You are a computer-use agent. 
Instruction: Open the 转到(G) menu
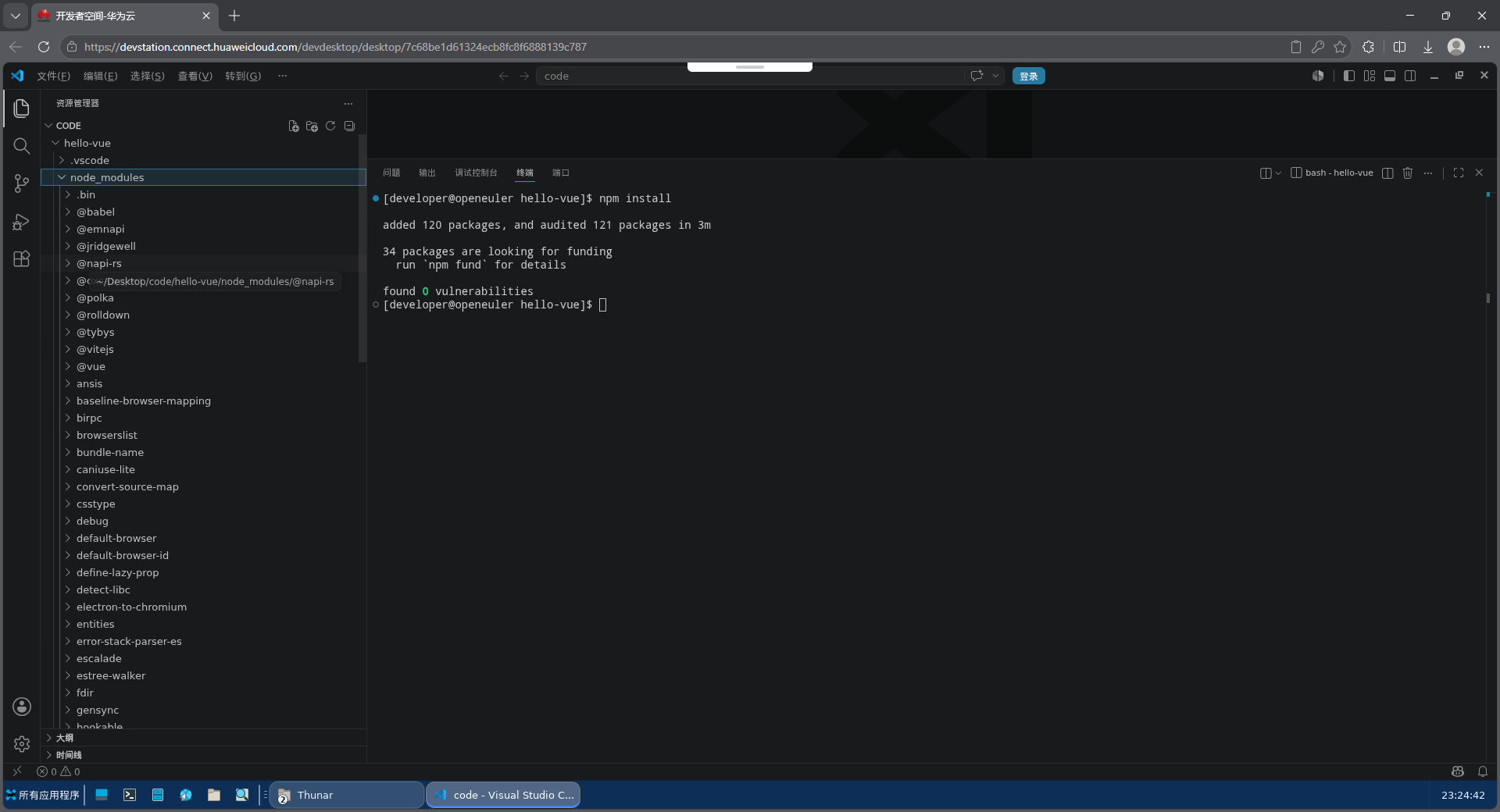click(x=243, y=76)
